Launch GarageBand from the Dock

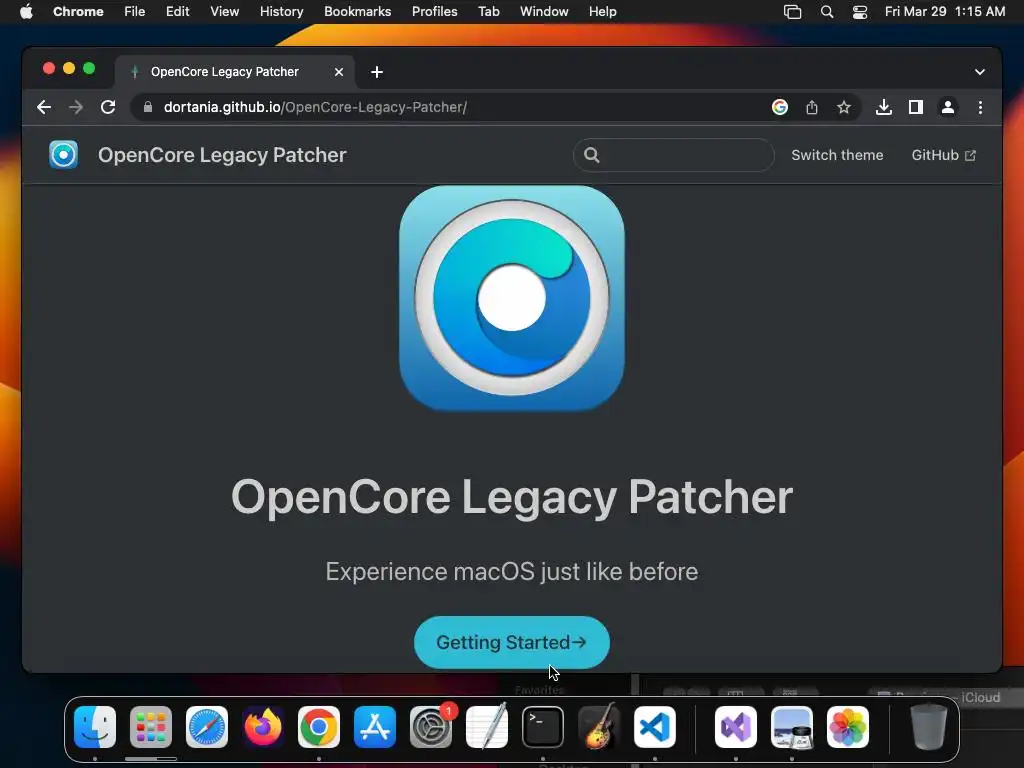[x=599, y=726]
